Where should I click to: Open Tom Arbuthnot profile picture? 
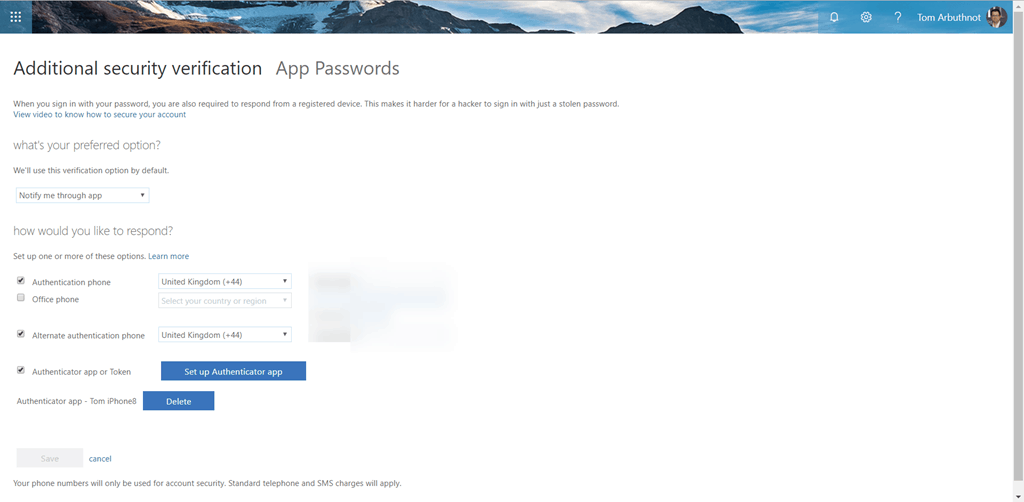tap(996, 17)
